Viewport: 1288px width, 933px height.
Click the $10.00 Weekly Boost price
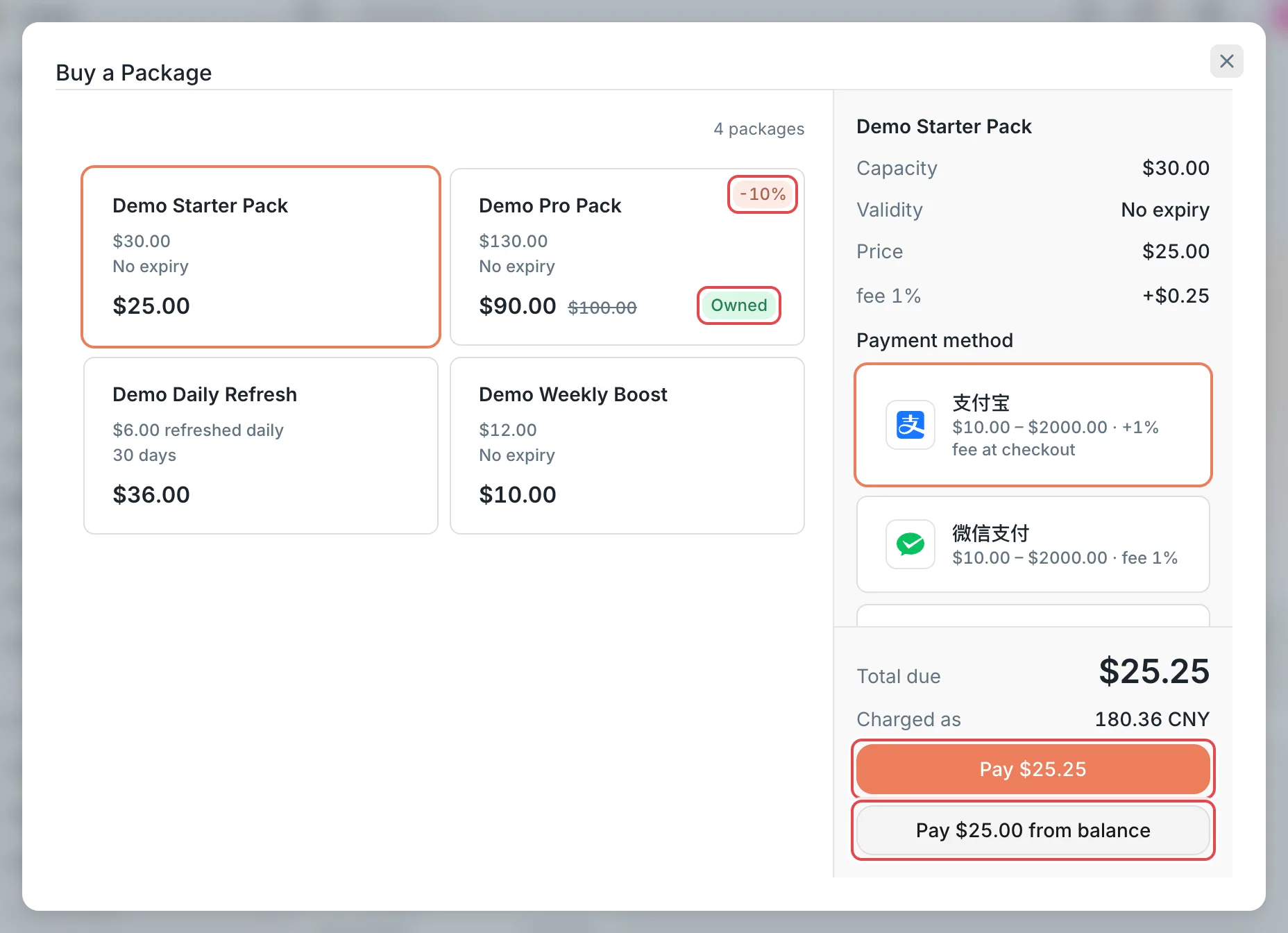[518, 494]
